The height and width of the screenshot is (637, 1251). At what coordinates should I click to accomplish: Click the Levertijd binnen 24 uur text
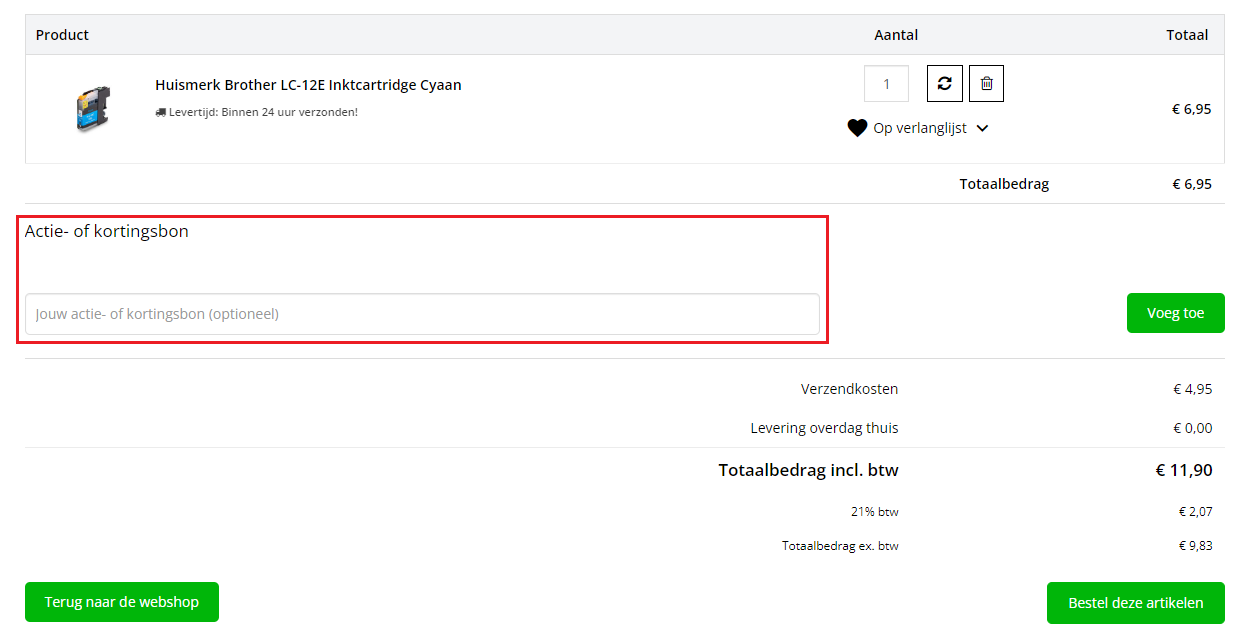pyautogui.click(x=263, y=112)
